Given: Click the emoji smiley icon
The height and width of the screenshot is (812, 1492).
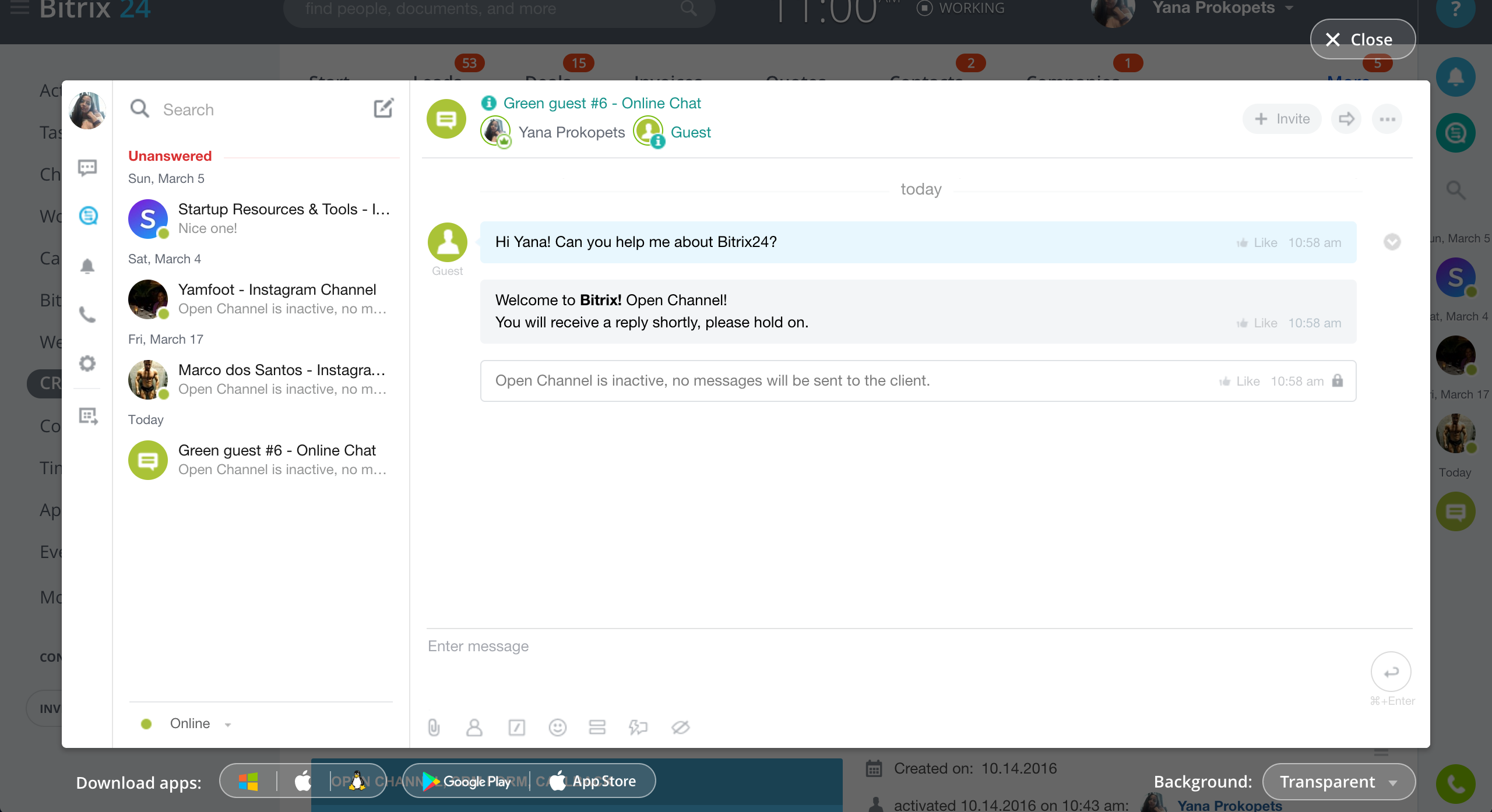Looking at the screenshot, I should click(x=557, y=727).
